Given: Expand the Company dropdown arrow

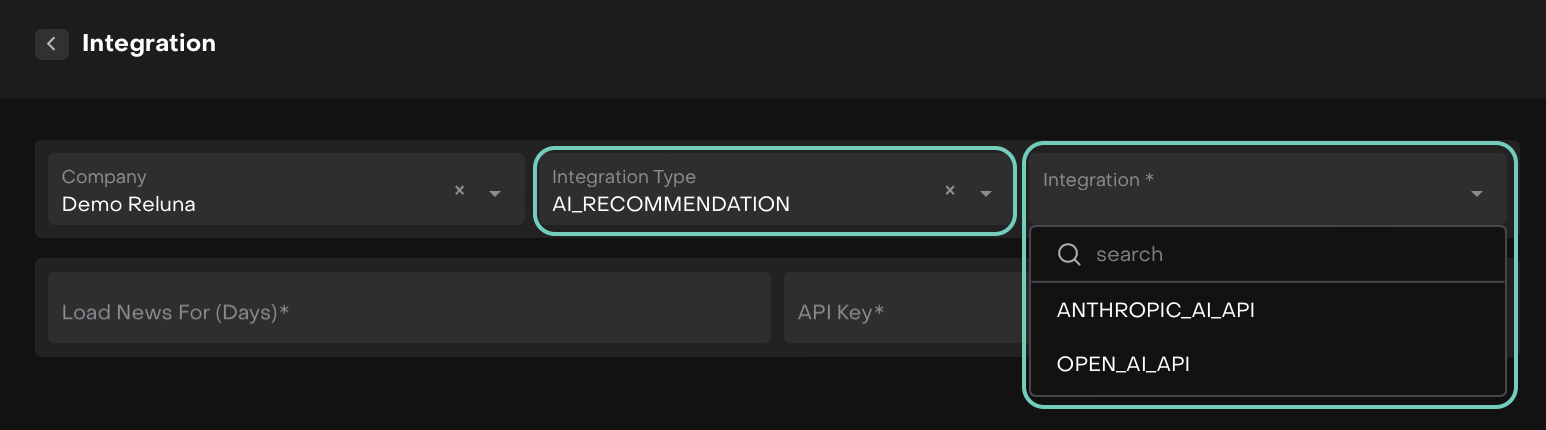Looking at the screenshot, I should tap(494, 193).
